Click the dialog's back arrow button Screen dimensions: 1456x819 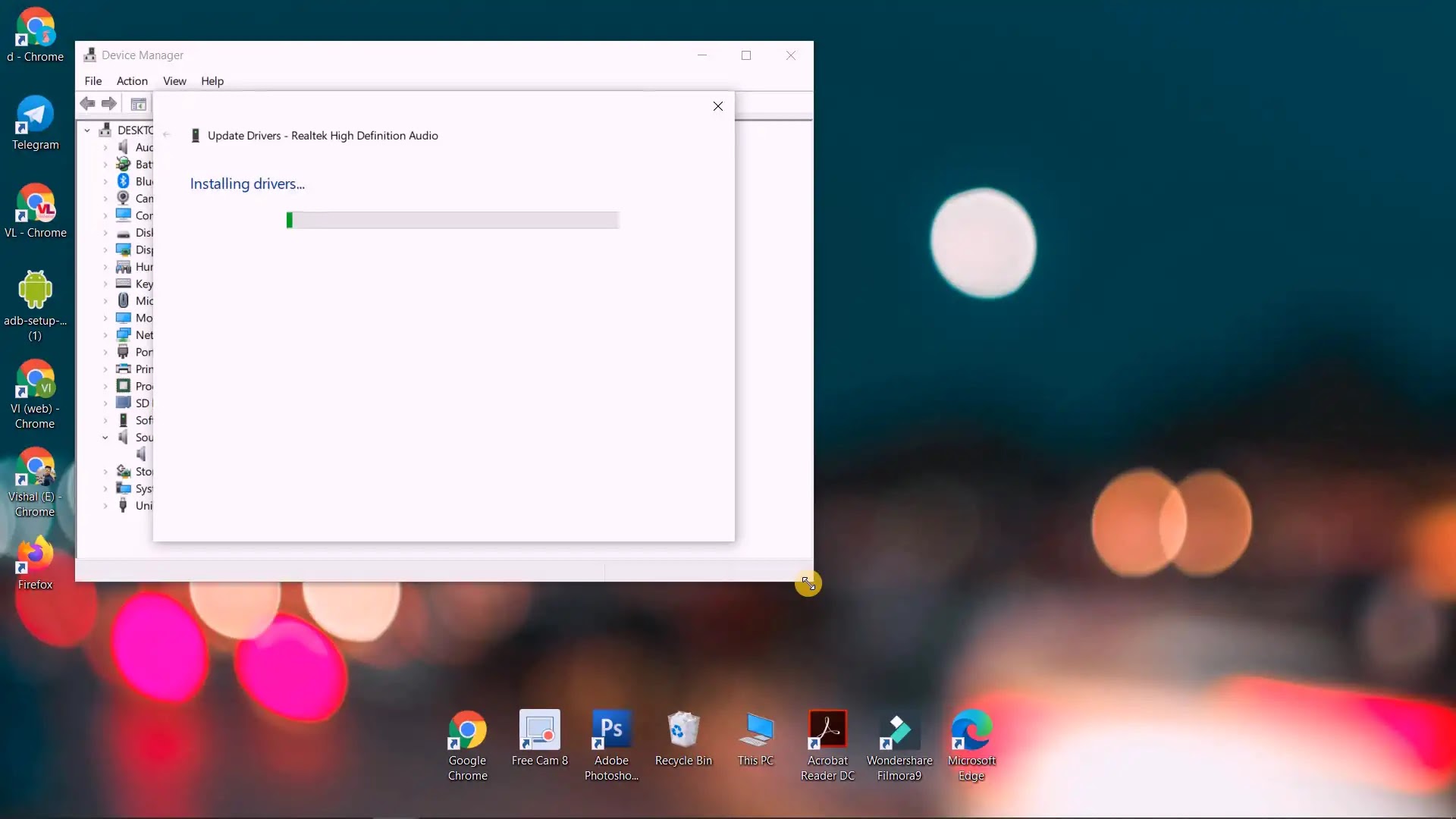pyautogui.click(x=167, y=135)
